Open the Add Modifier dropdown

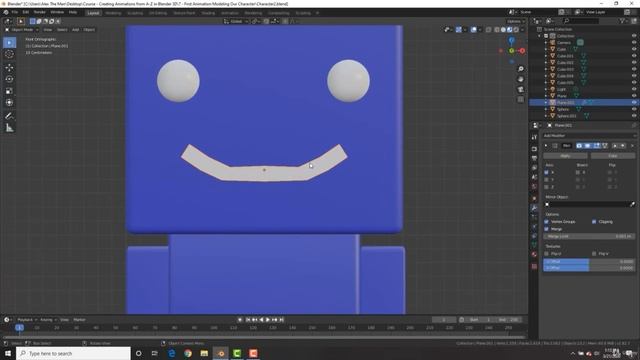pos(589,136)
